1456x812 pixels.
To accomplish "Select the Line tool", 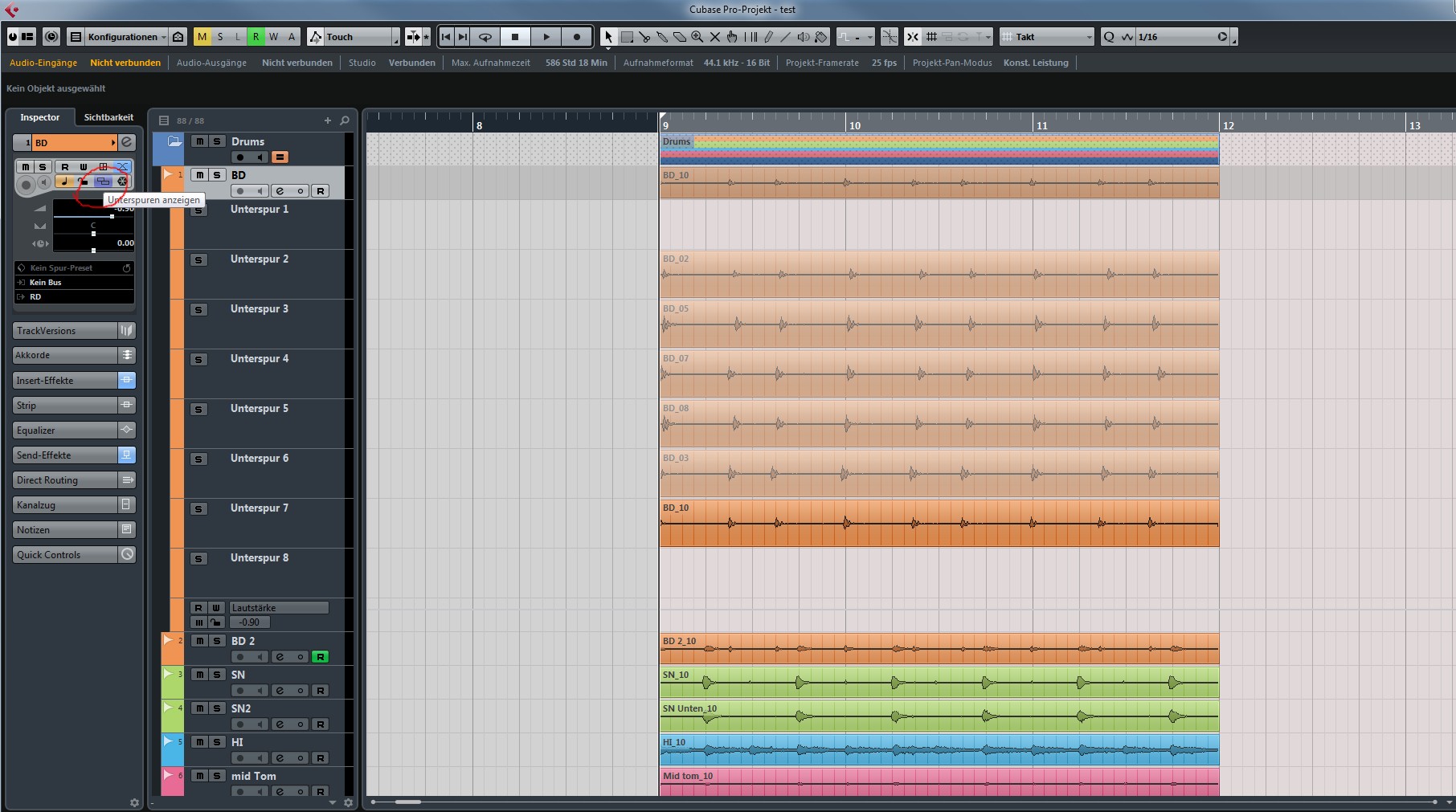I will pos(786,37).
